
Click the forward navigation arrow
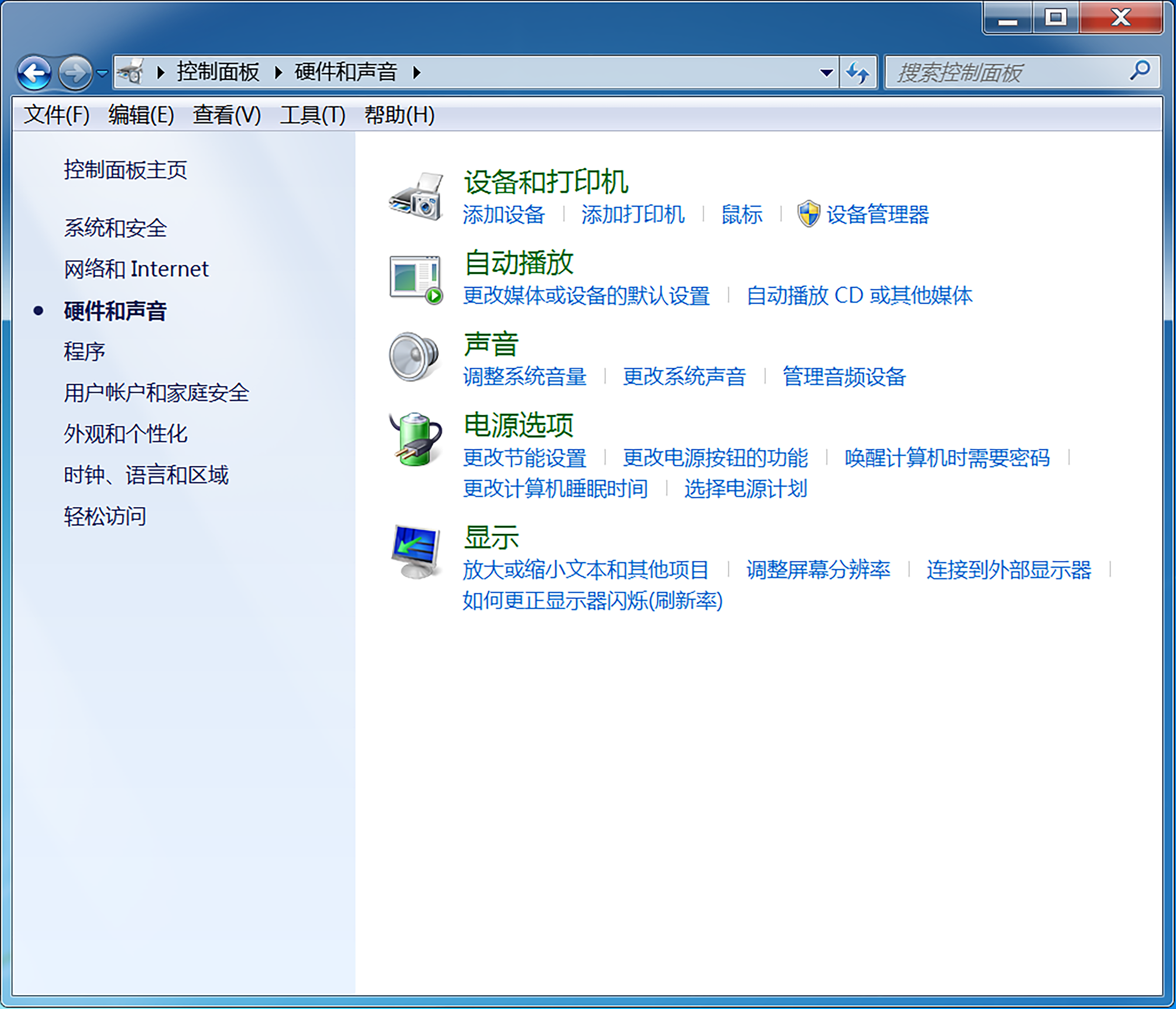click(75, 73)
